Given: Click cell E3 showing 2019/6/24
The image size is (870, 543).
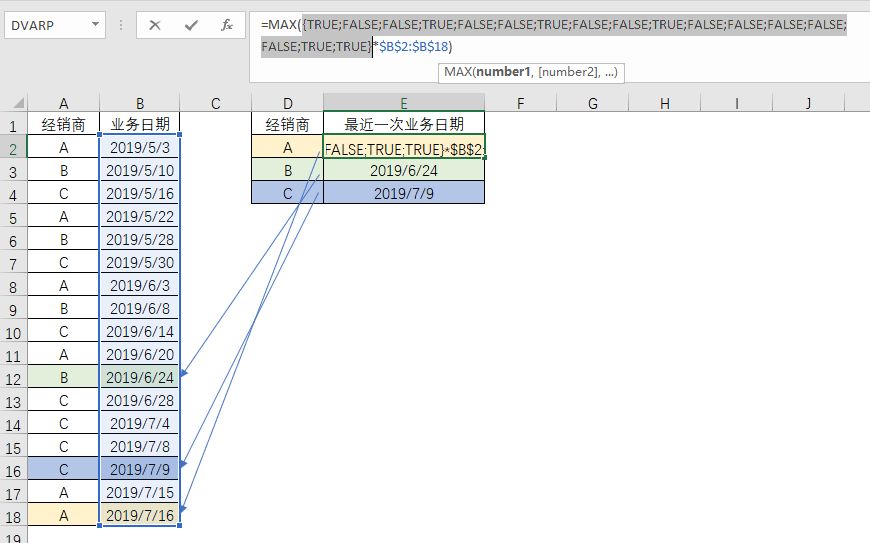Looking at the screenshot, I should tap(404, 170).
